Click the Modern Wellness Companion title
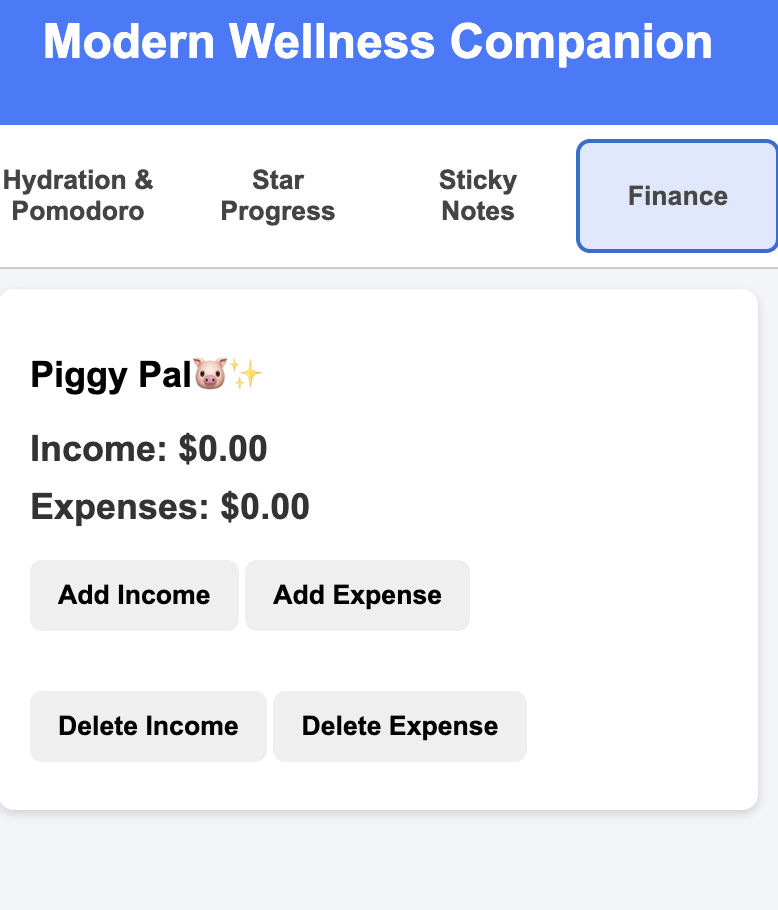Viewport: 778px width, 910px height. (x=378, y=42)
